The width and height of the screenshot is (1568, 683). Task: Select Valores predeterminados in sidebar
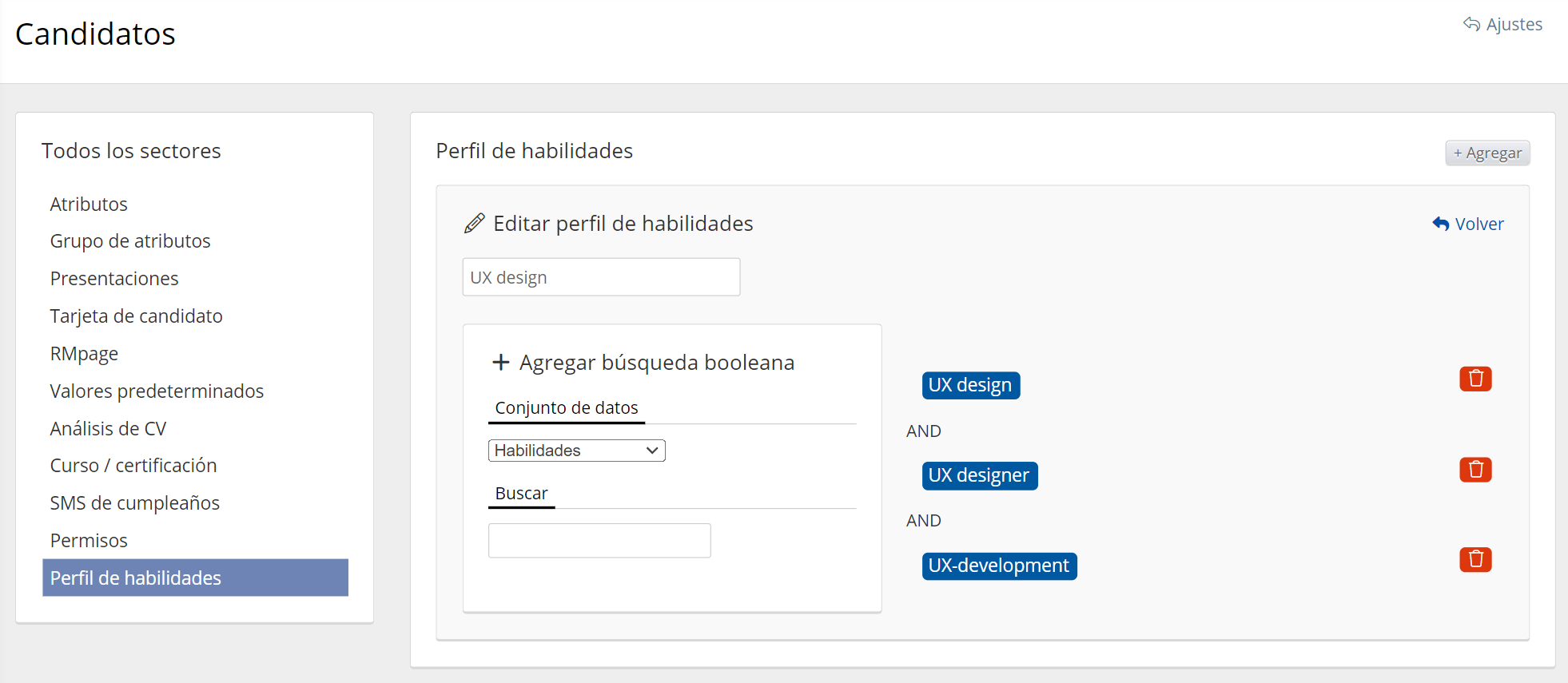pyautogui.click(x=157, y=391)
